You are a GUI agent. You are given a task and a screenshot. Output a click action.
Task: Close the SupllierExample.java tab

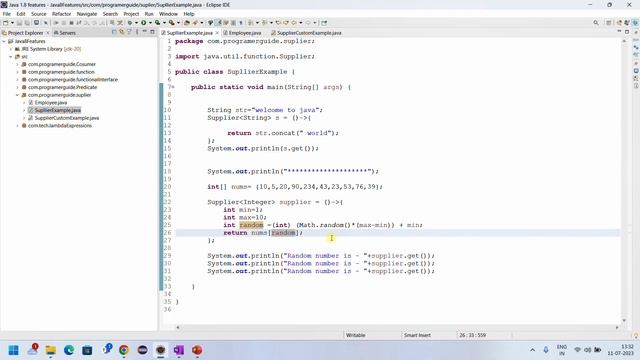[x=217, y=33]
